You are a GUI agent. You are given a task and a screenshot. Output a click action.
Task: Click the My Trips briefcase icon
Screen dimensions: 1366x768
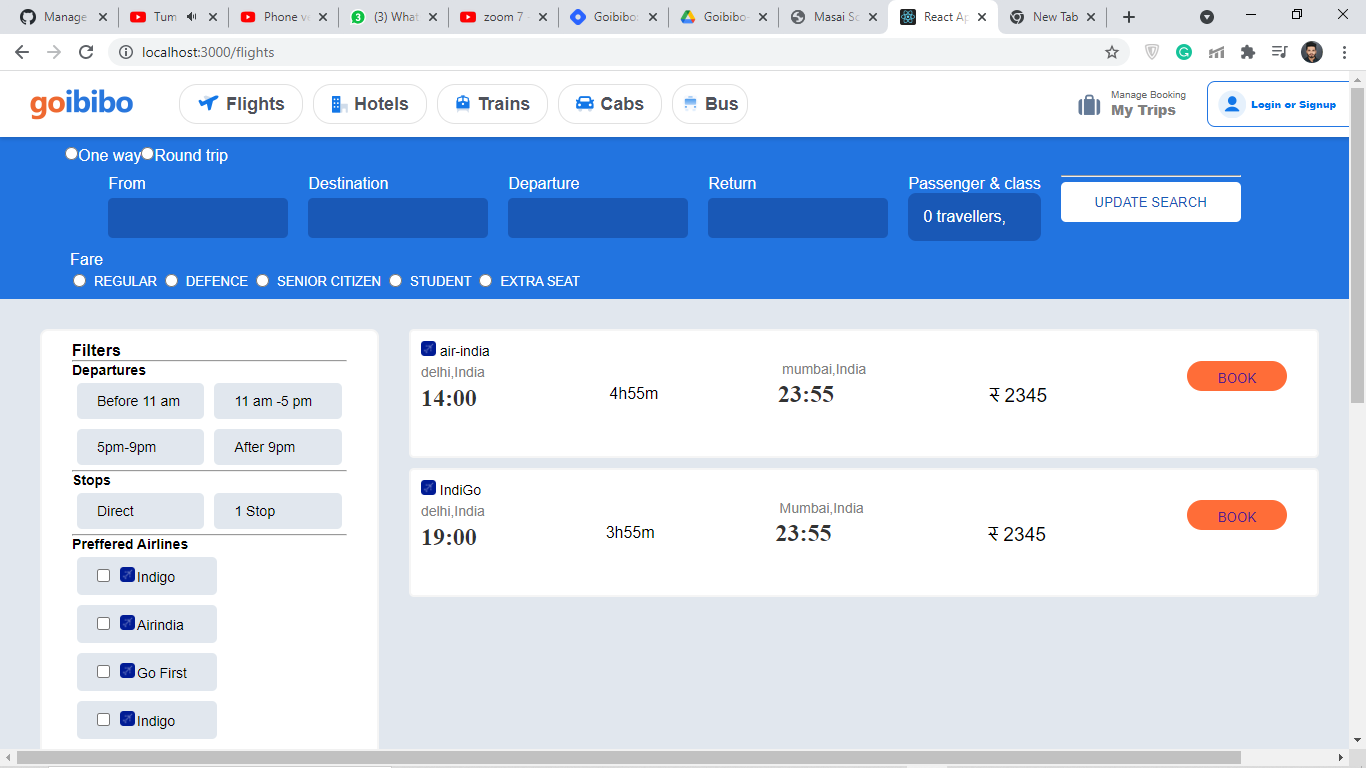tap(1089, 103)
